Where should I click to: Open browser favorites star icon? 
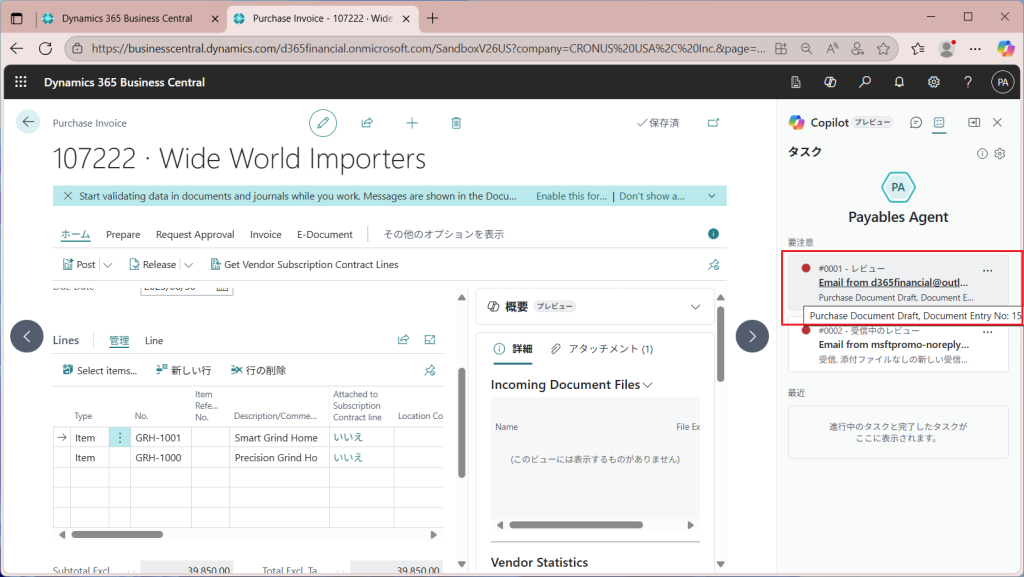click(x=884, y=48)
